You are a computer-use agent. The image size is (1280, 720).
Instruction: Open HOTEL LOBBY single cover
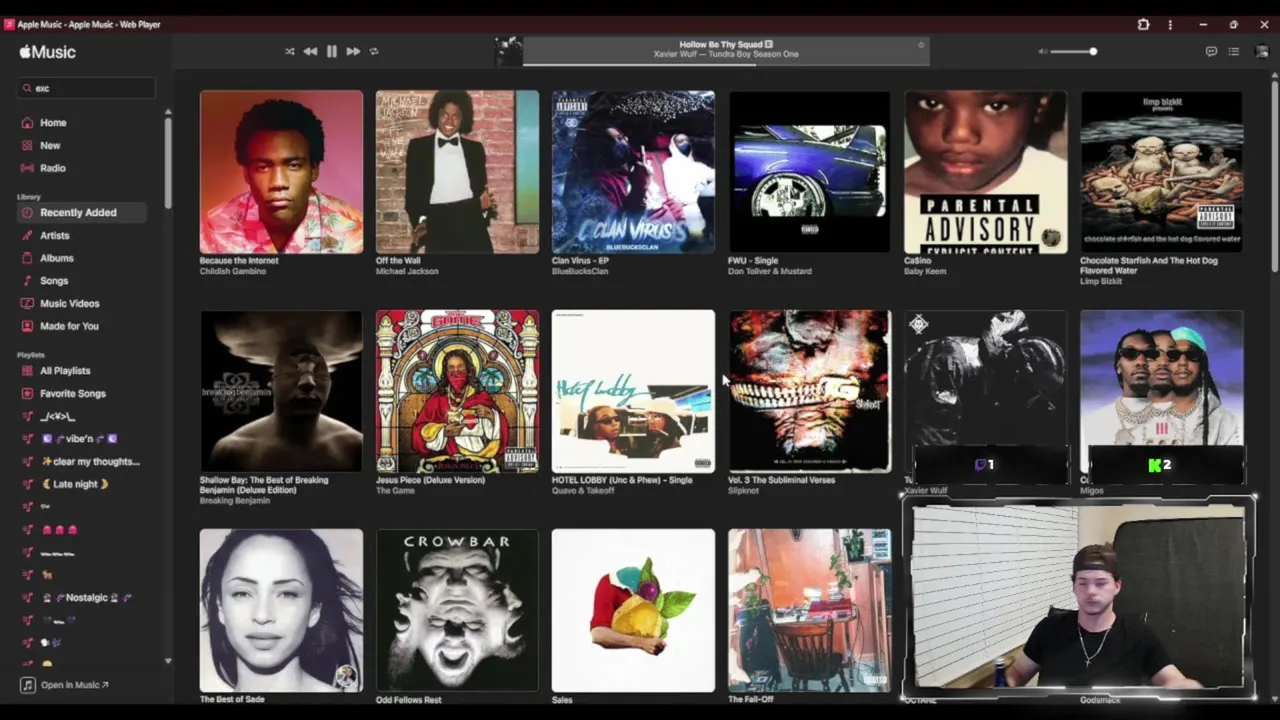click(633, 391)
